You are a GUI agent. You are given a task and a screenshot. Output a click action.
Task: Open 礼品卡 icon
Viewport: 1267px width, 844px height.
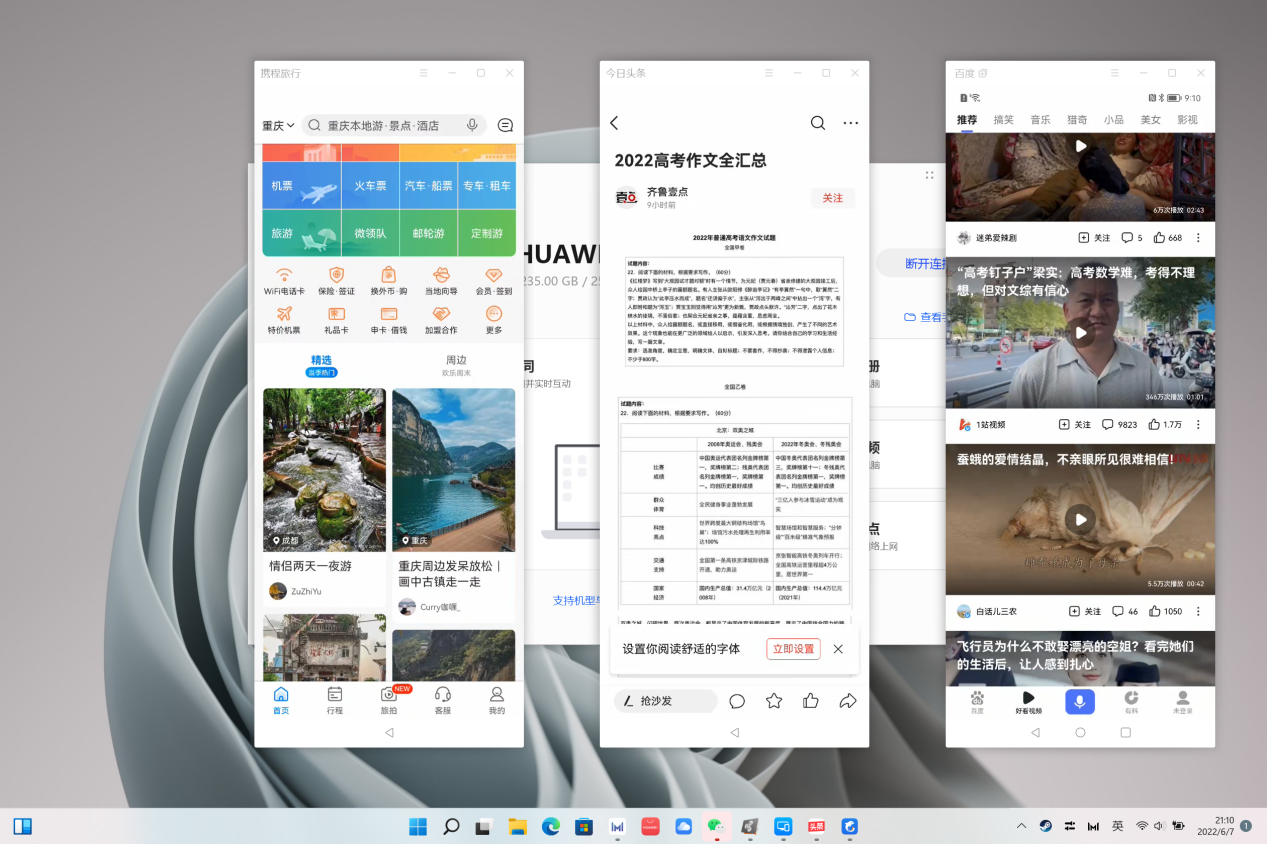(336, 320)
